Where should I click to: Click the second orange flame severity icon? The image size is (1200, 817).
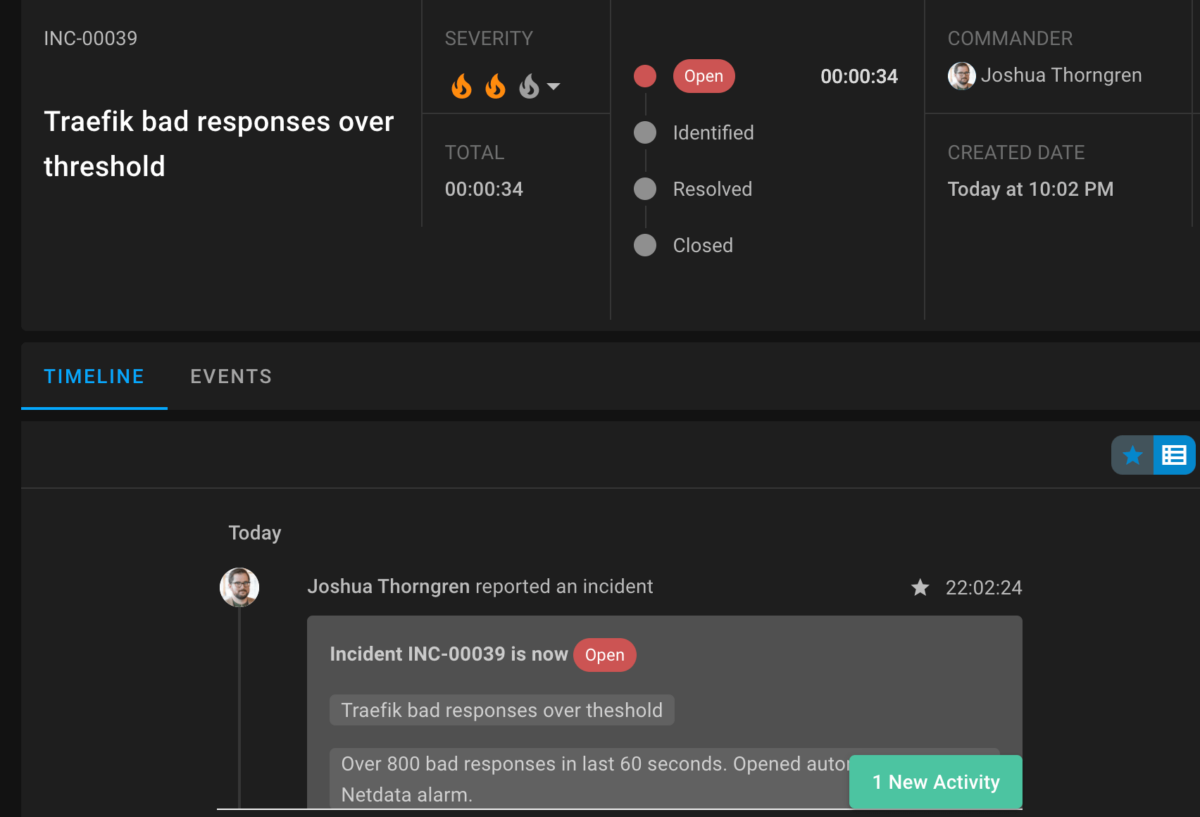click(x=495, y=87)
